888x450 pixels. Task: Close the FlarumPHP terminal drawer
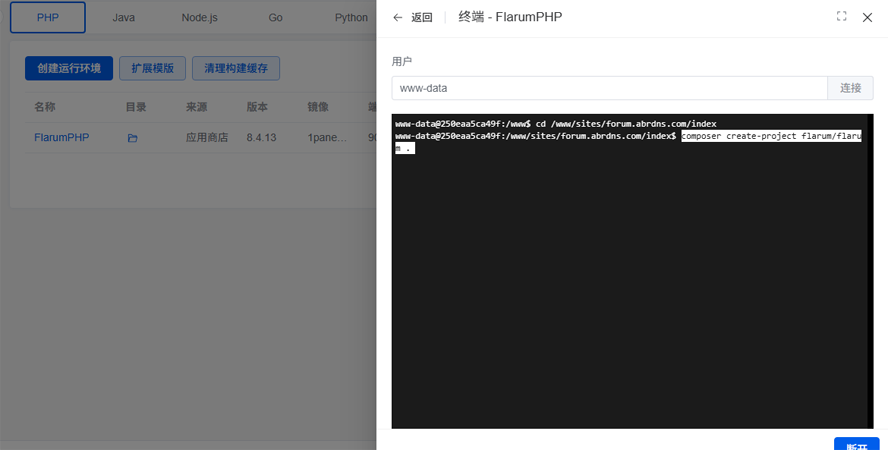pos(867,18)
